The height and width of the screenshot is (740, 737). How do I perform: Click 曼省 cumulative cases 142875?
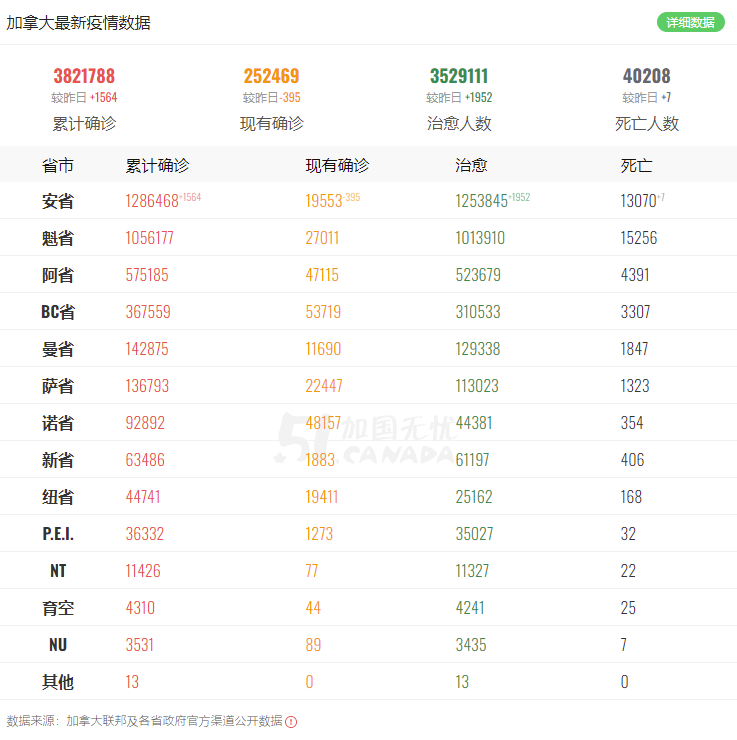(147, 349)
